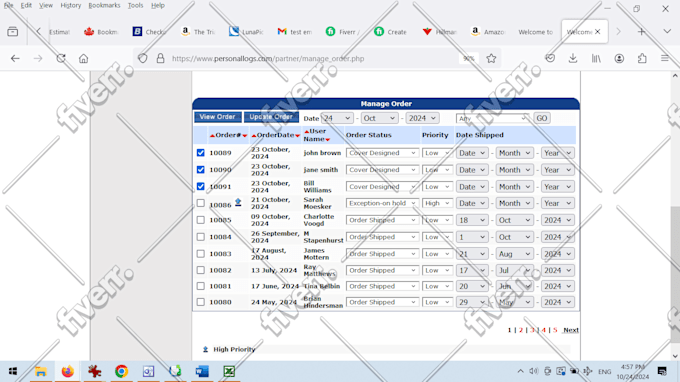
Task: Open priority dropdown for order 10086
Action: [x=437, y=203]
